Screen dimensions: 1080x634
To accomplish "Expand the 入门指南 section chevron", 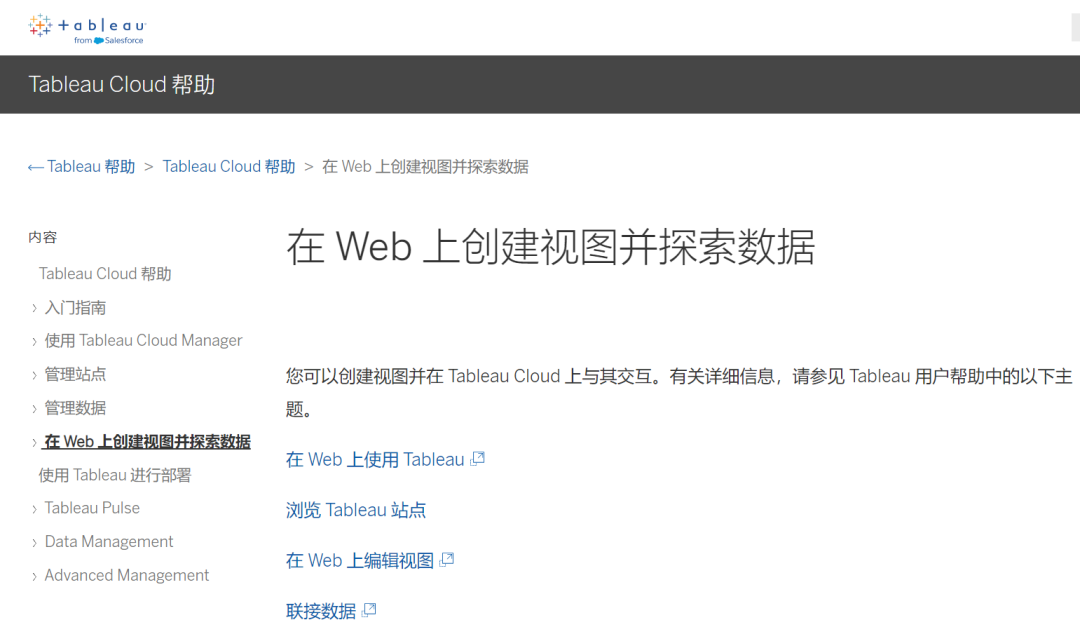I will [x=34, y=308].
